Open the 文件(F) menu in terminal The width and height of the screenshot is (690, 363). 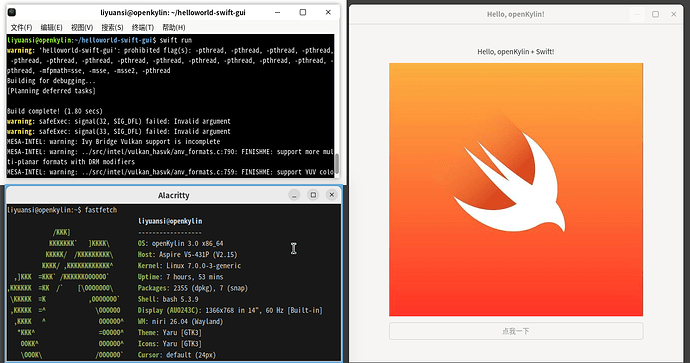[x=21, y=28]
